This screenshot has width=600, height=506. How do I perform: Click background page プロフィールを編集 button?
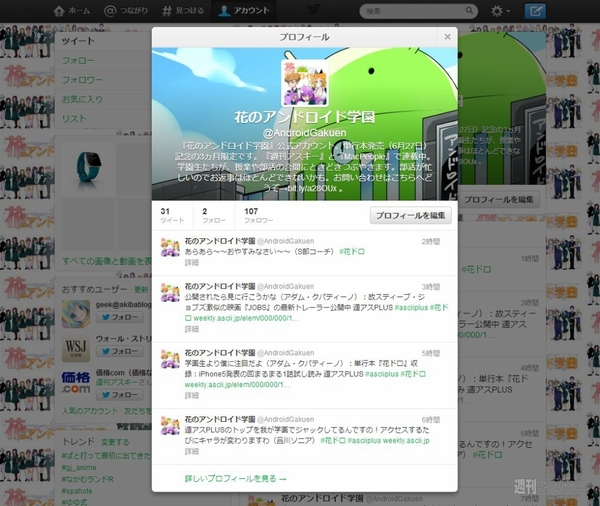[499, 199]
